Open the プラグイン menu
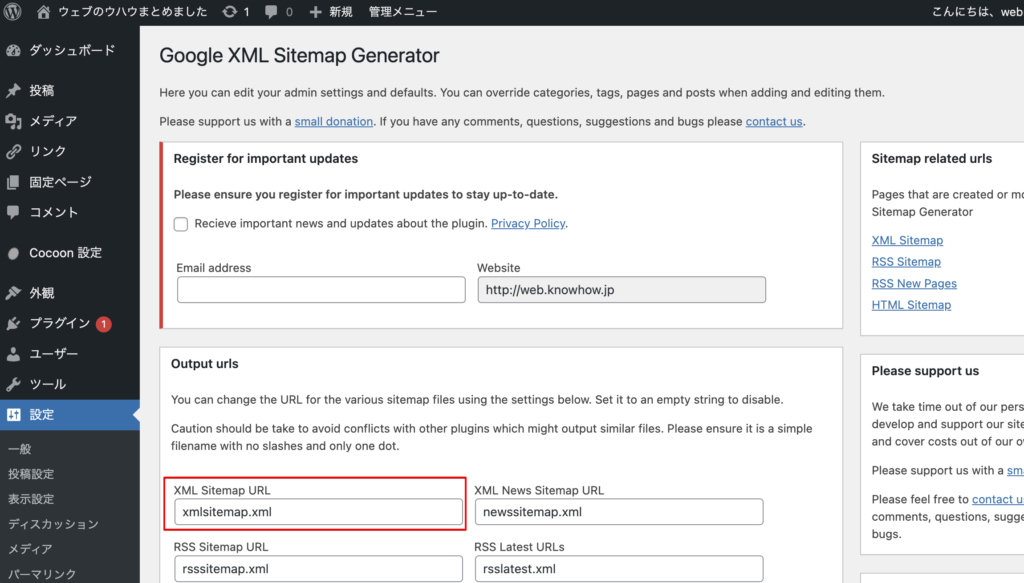 (59, 323)
